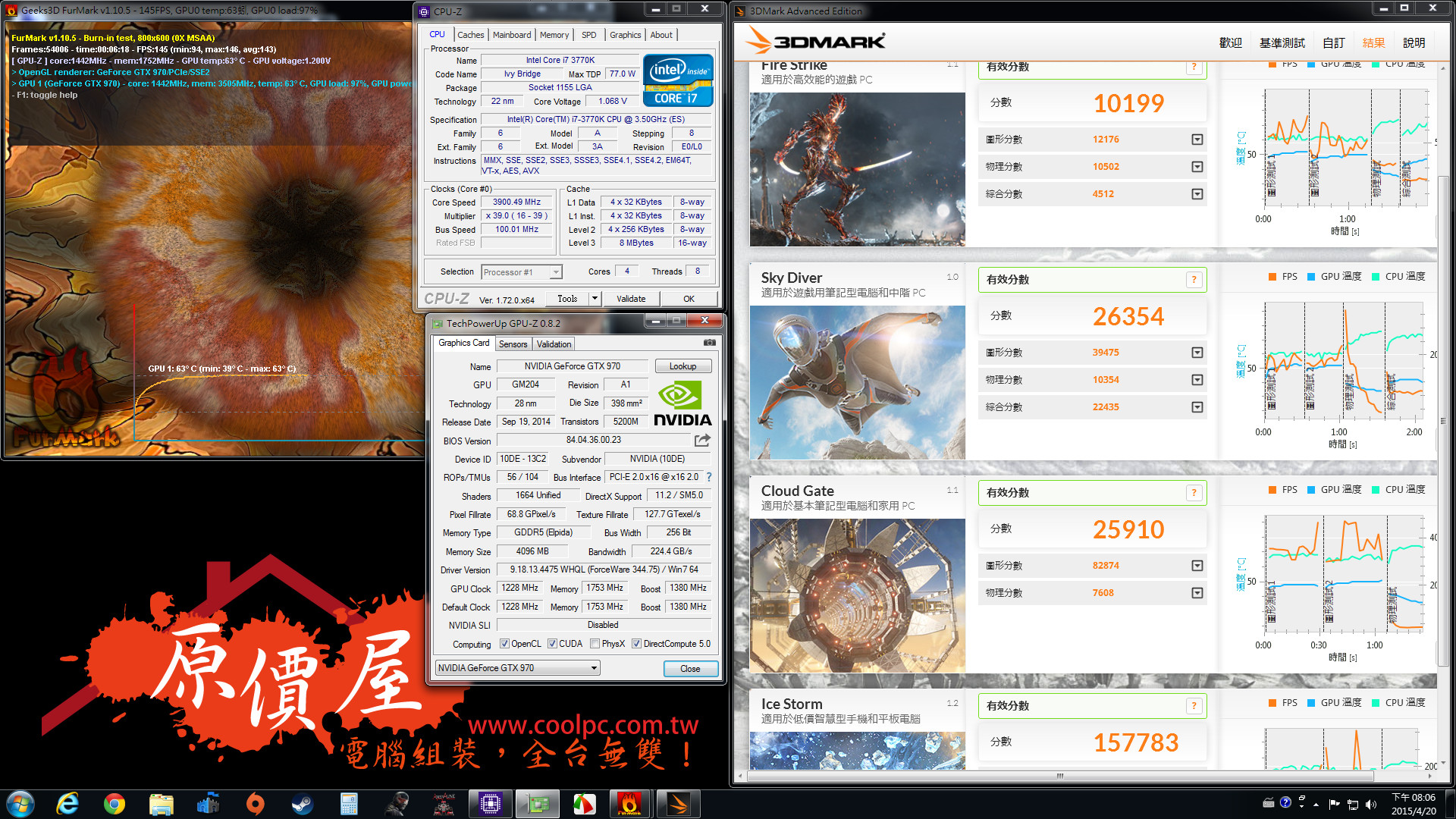
Task: Select the Driver Version field in GPU-Z
Action: coord(604,570)
